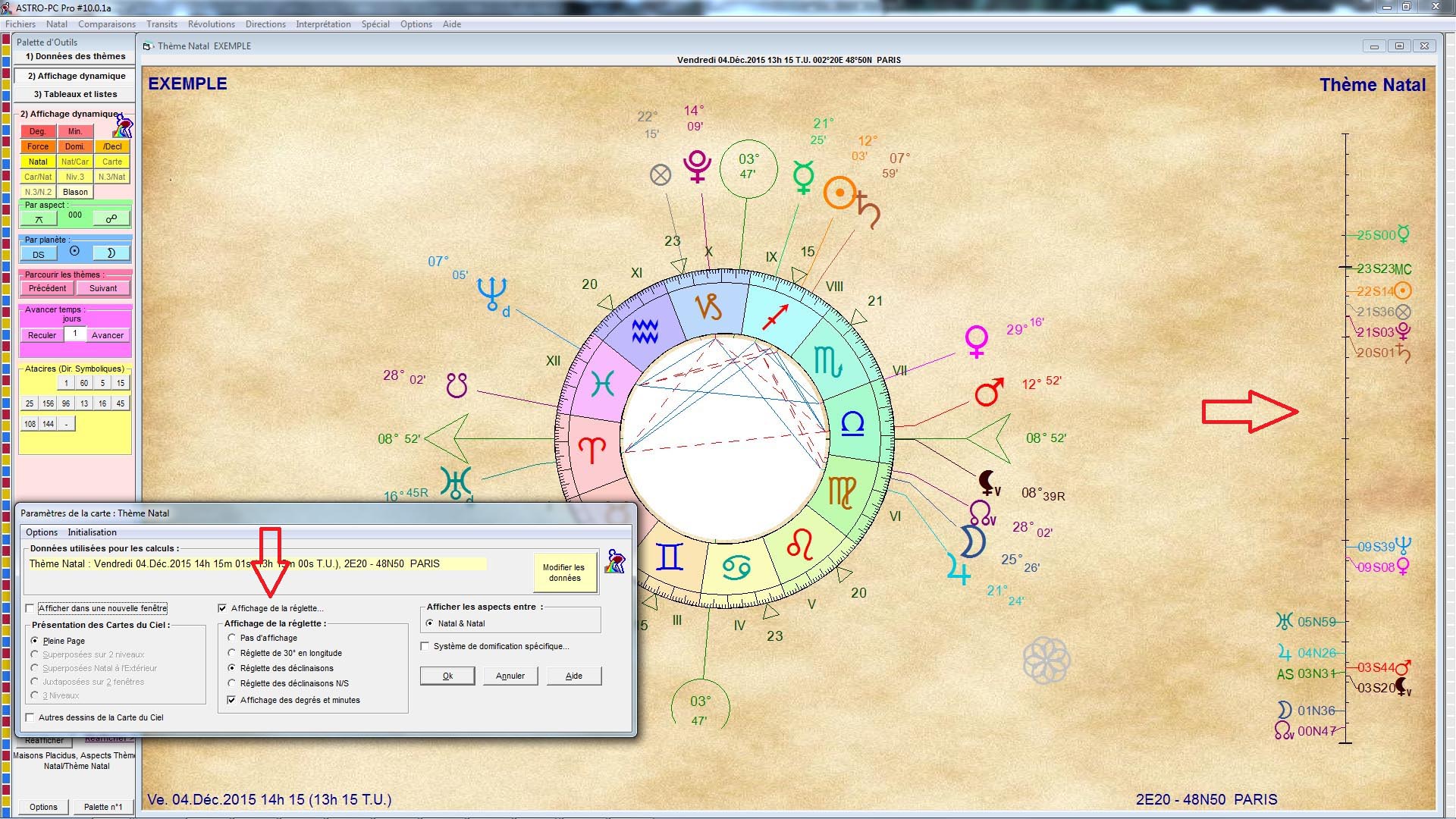This screenshot has height=819, width=1456.
Task: Open the Révolutions menu
Action: pyautogui.click(x=212, y=24)
